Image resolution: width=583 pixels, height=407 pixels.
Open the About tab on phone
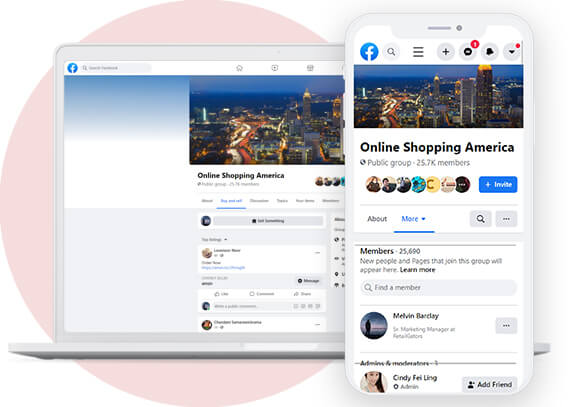[377, 219]
